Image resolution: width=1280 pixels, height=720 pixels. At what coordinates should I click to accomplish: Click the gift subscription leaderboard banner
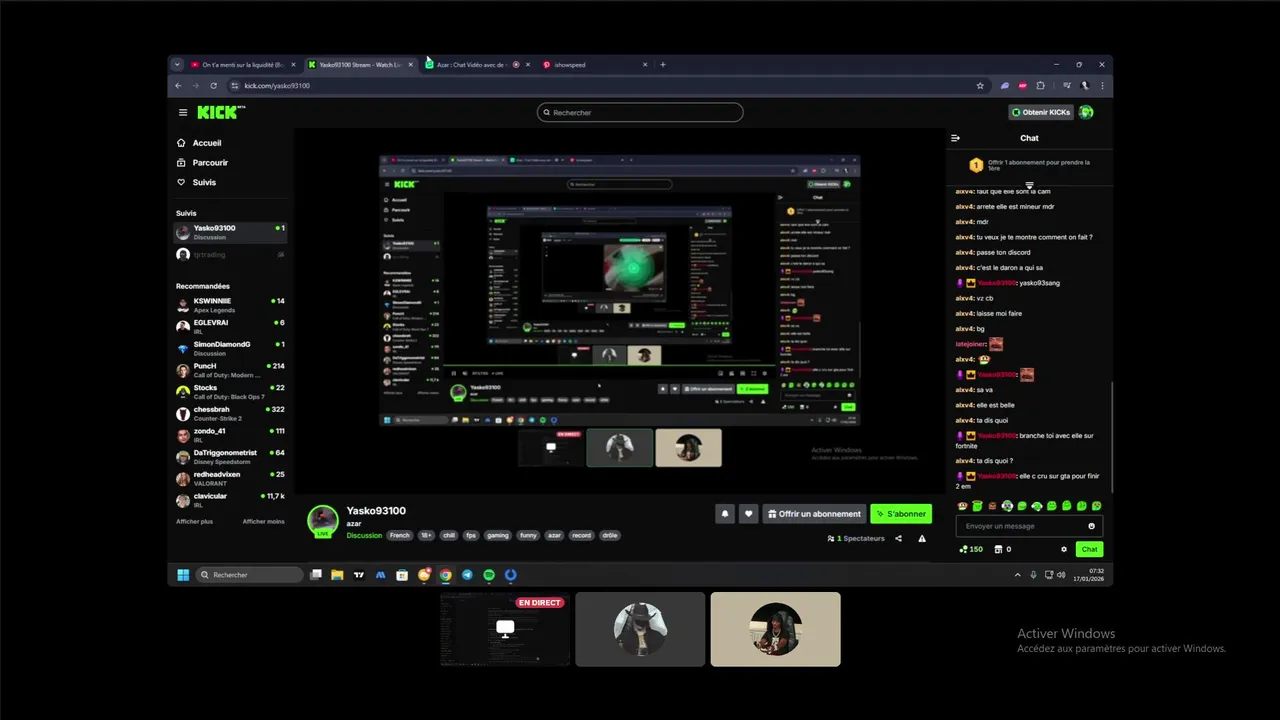pyautogui.click(x=1029, y=166)
